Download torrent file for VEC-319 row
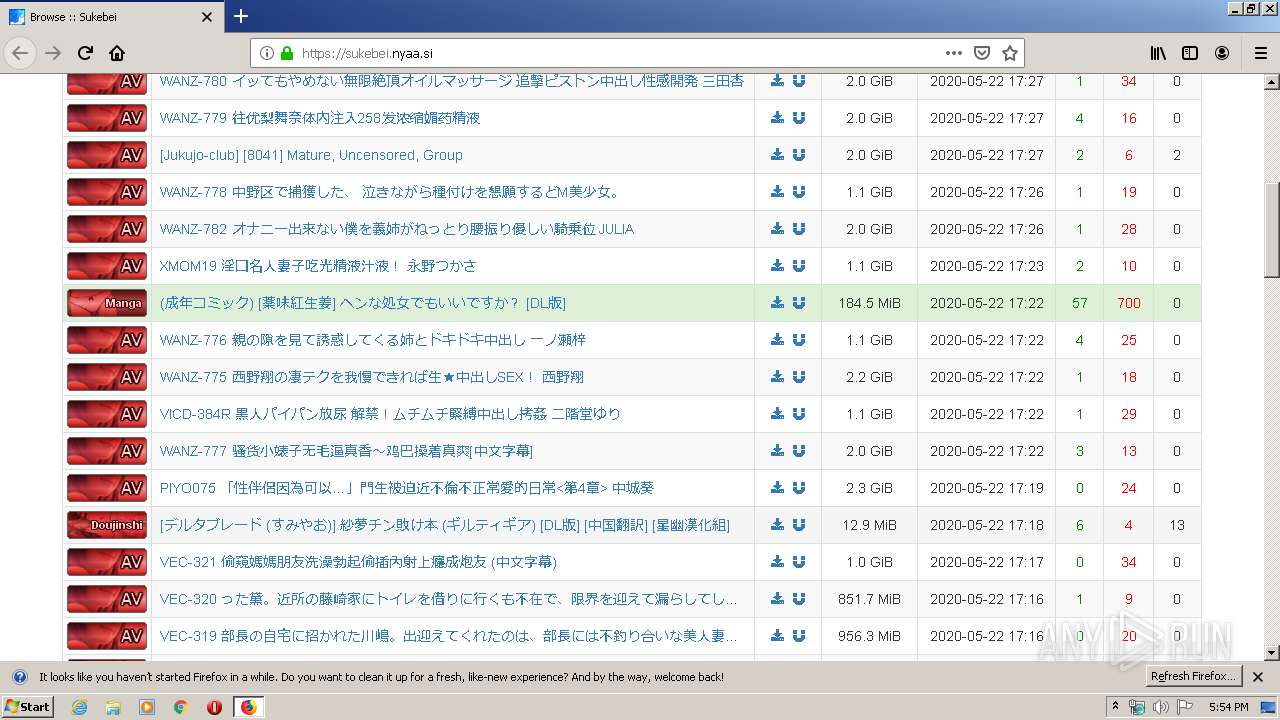The image size is (1280, 720). 777,636
